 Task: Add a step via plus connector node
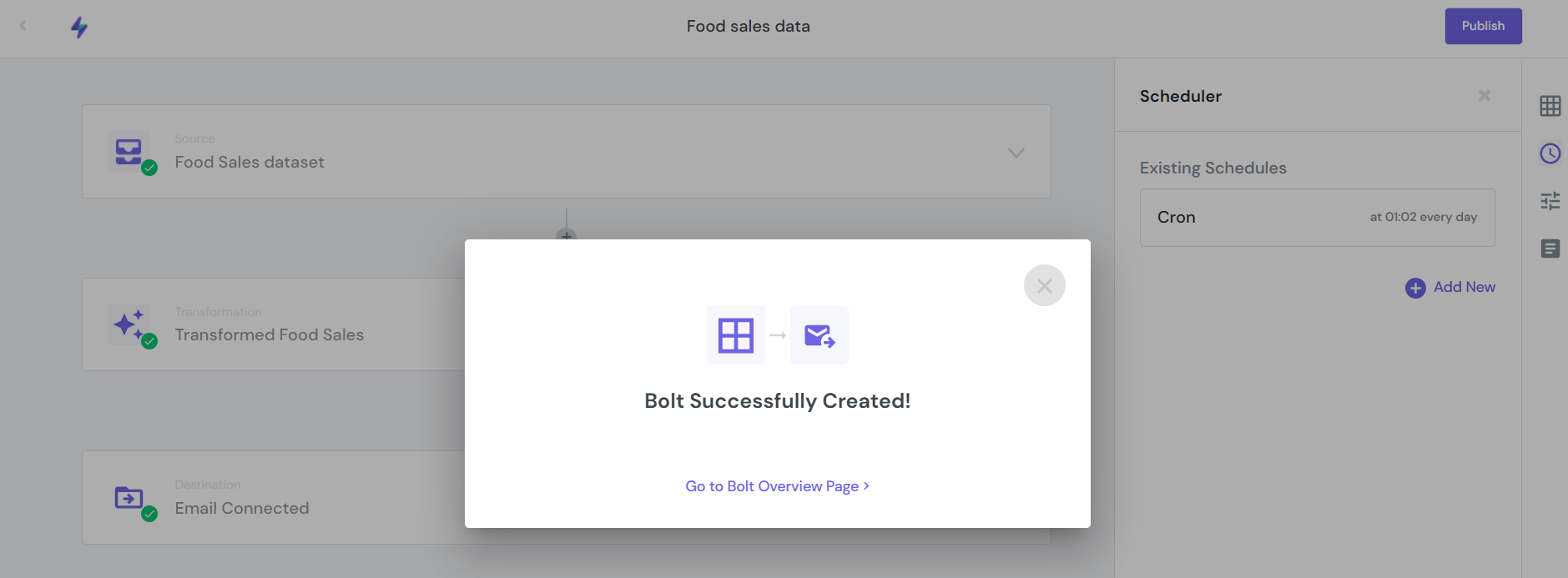pyautogui.click(x=567, y=236)
